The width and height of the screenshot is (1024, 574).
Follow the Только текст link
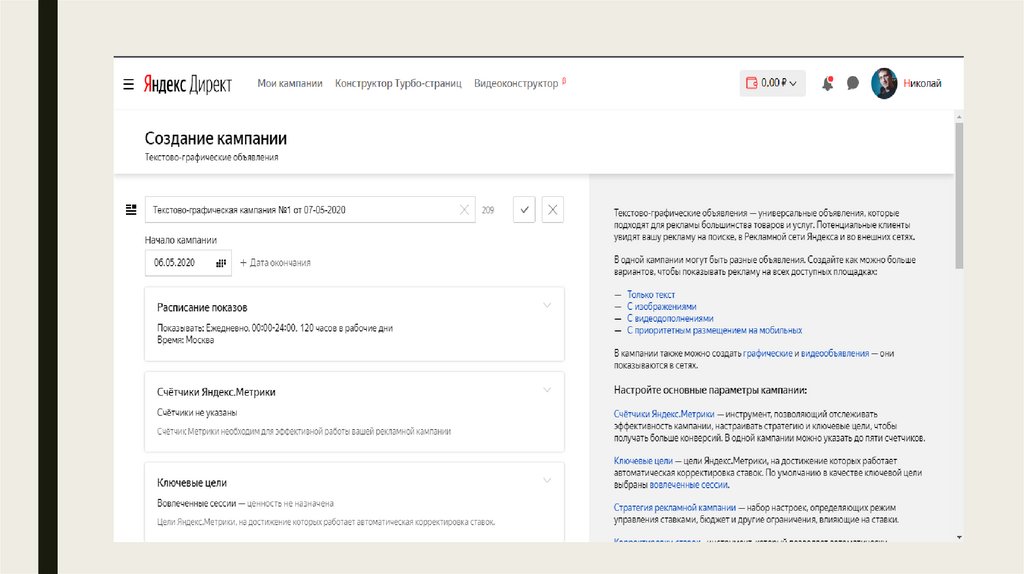tap(651, 295)
